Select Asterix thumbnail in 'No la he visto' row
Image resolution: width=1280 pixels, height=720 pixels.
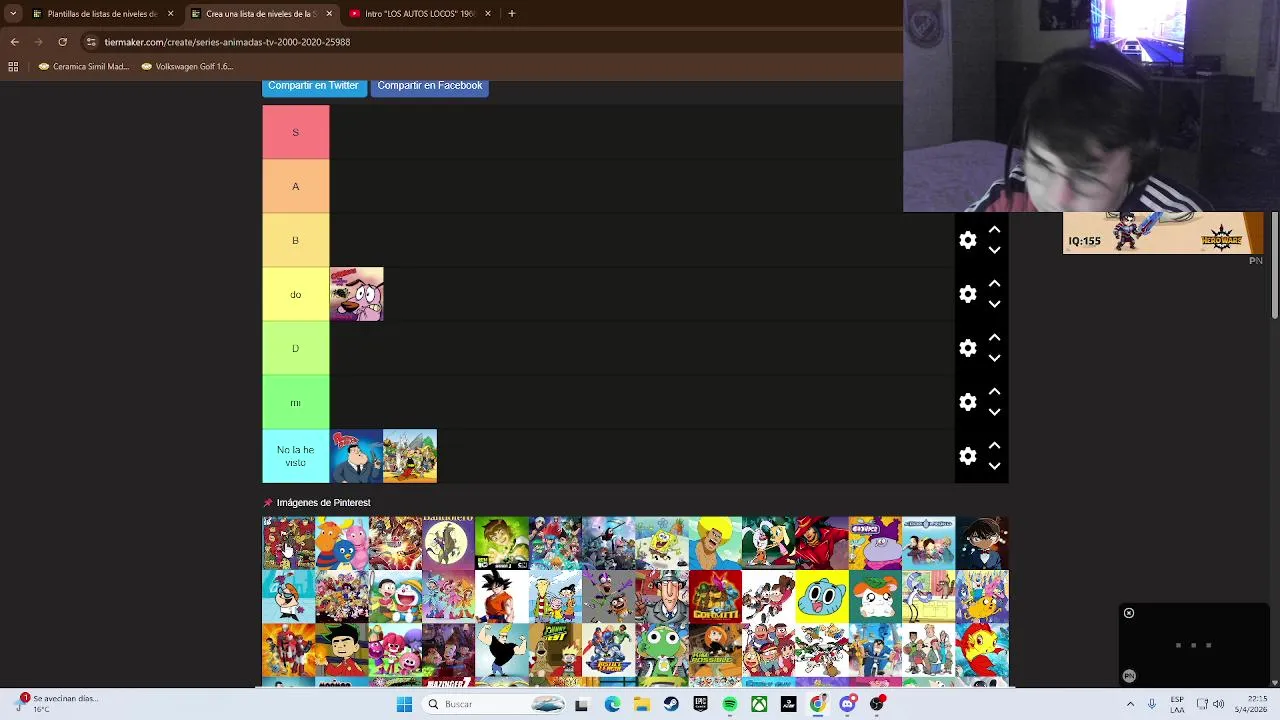pyautogui.click(x=410, y=456)
